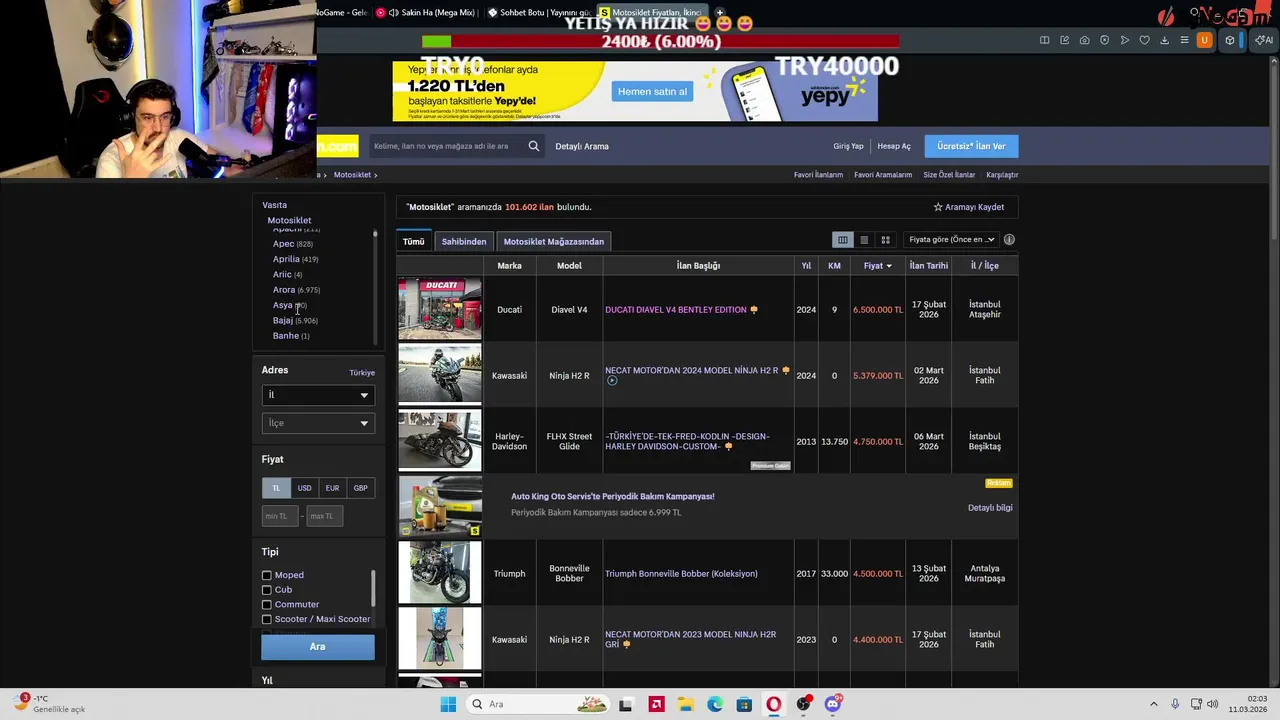The image size is (1280, 720).
Task: Click the star icon in Aramayı Kaydet
Action: [x=938, y=207]
